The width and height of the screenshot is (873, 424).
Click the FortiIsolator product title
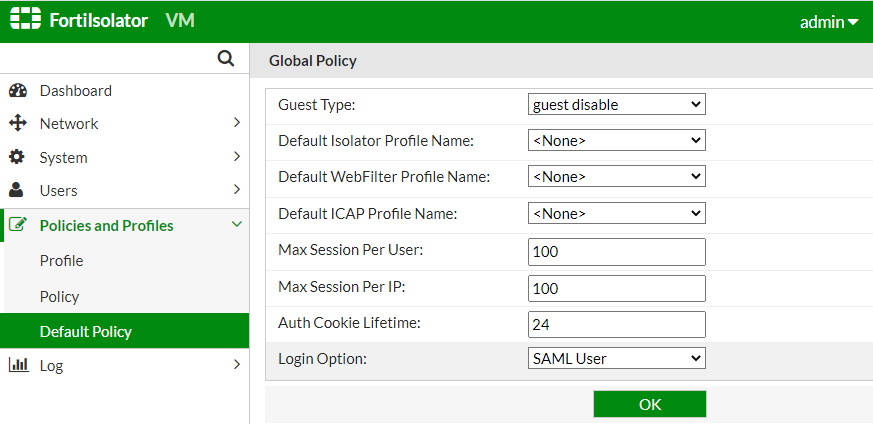[x=99, y=21]
